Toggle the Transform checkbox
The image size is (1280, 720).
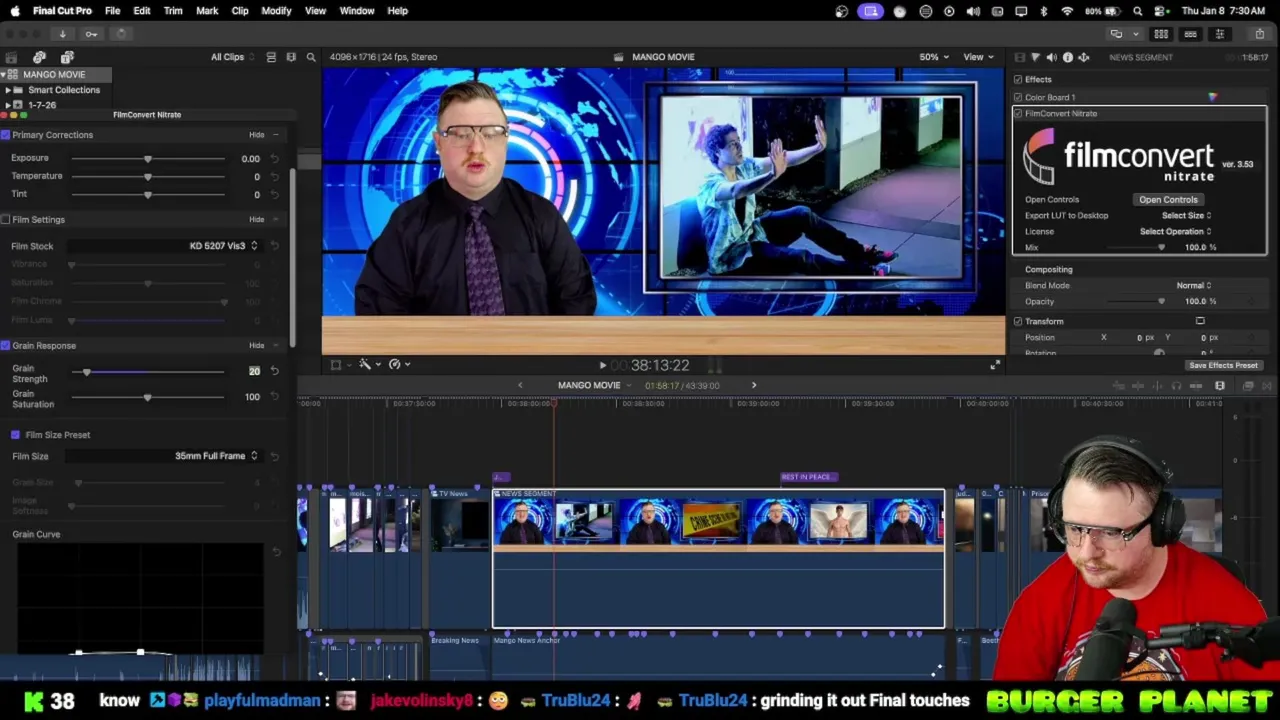click(x=1018, y=321)
